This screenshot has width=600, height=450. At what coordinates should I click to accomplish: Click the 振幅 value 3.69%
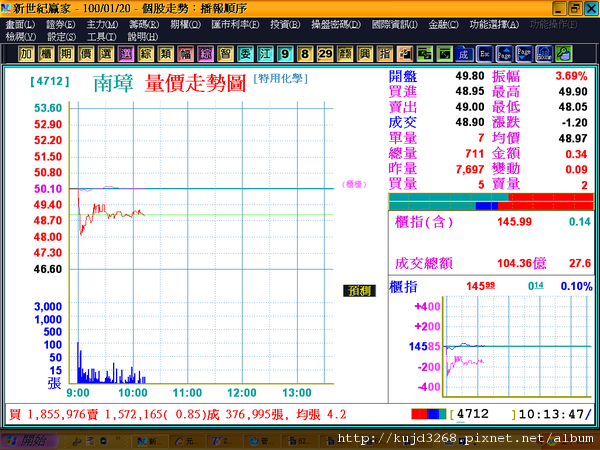tap(571, 76)
